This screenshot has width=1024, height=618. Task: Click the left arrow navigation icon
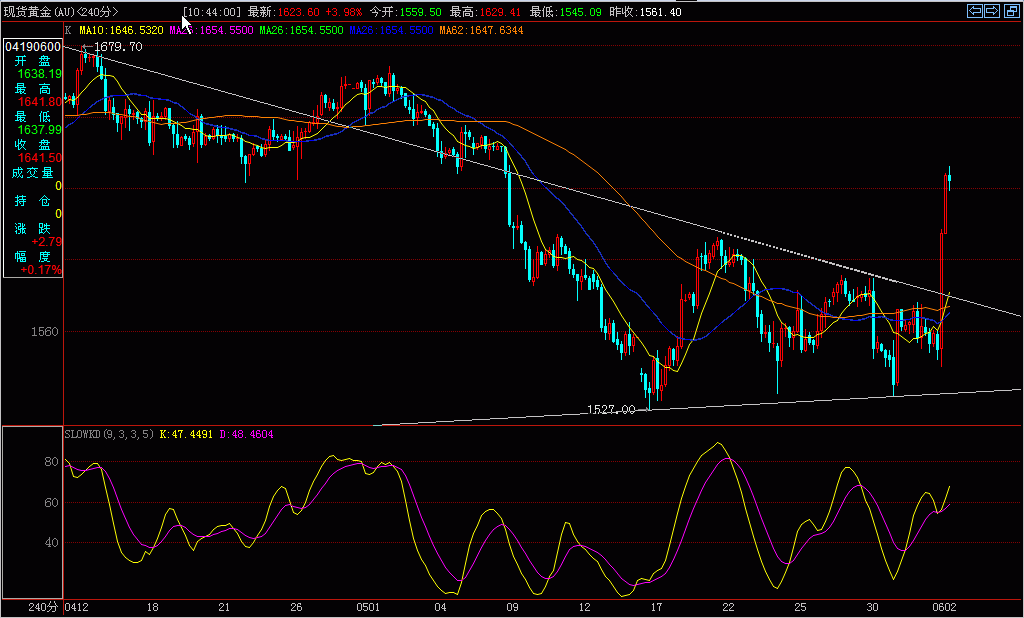(975, 10)
